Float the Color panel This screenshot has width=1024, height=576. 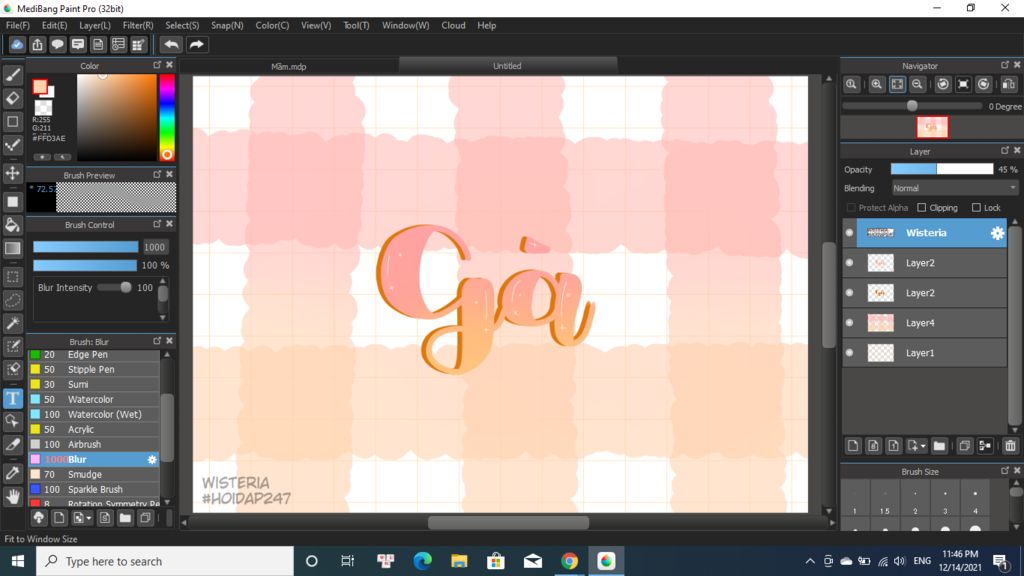157,65
